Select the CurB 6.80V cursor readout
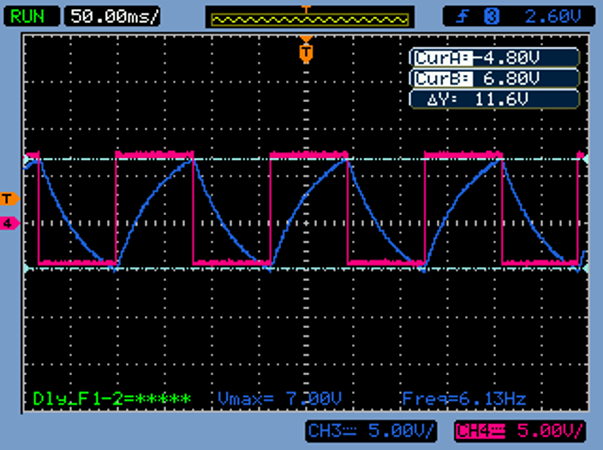This screenshot has height=450, width=603. [x=494, y=79]
